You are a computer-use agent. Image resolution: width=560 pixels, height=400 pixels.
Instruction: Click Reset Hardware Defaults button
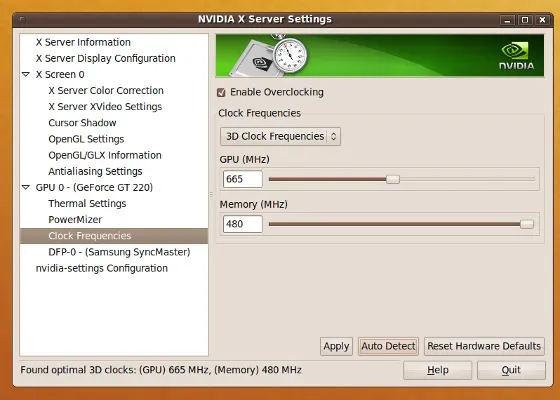tap(484, 346)
